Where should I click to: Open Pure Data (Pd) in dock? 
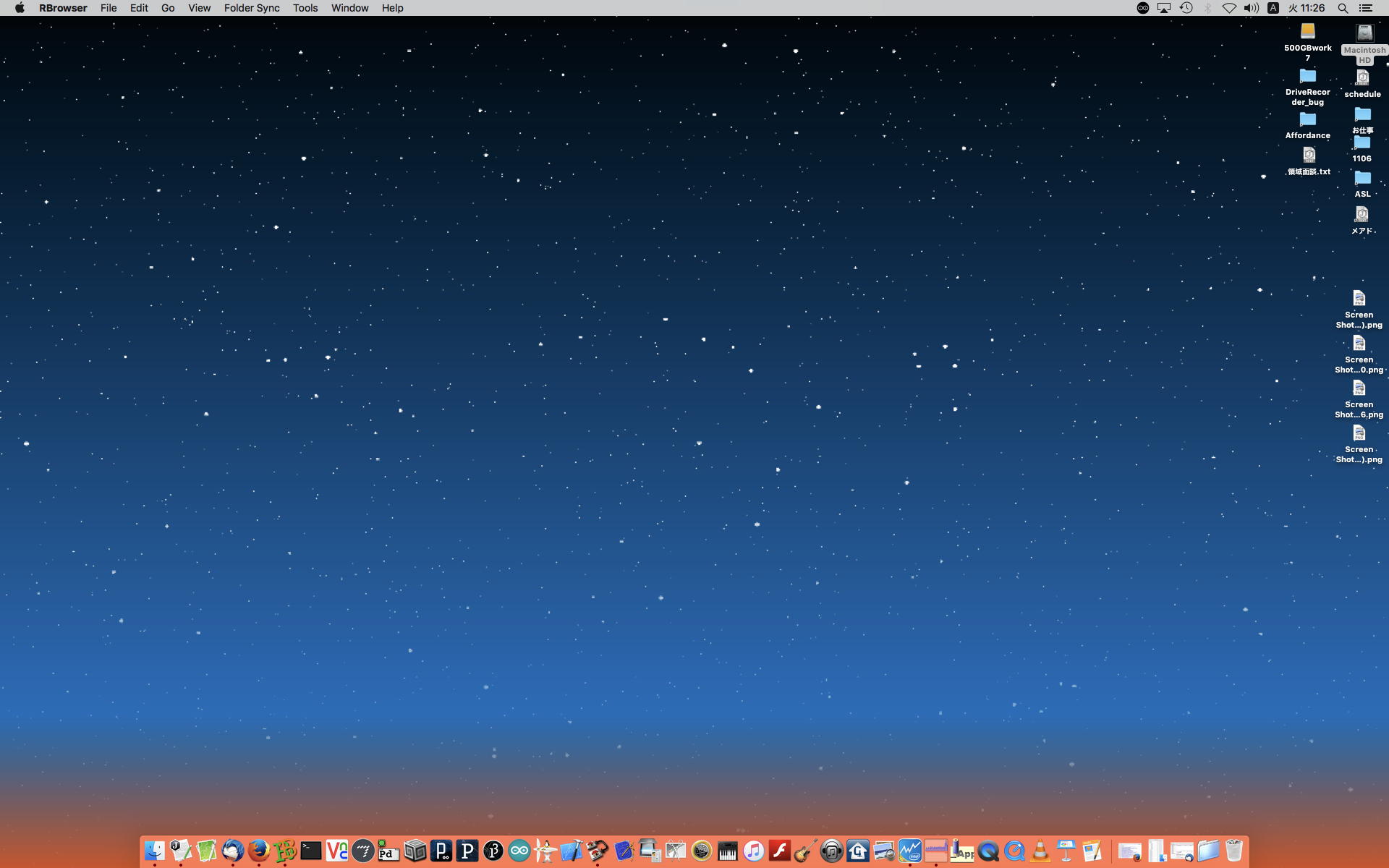click(x=388, y=851)
